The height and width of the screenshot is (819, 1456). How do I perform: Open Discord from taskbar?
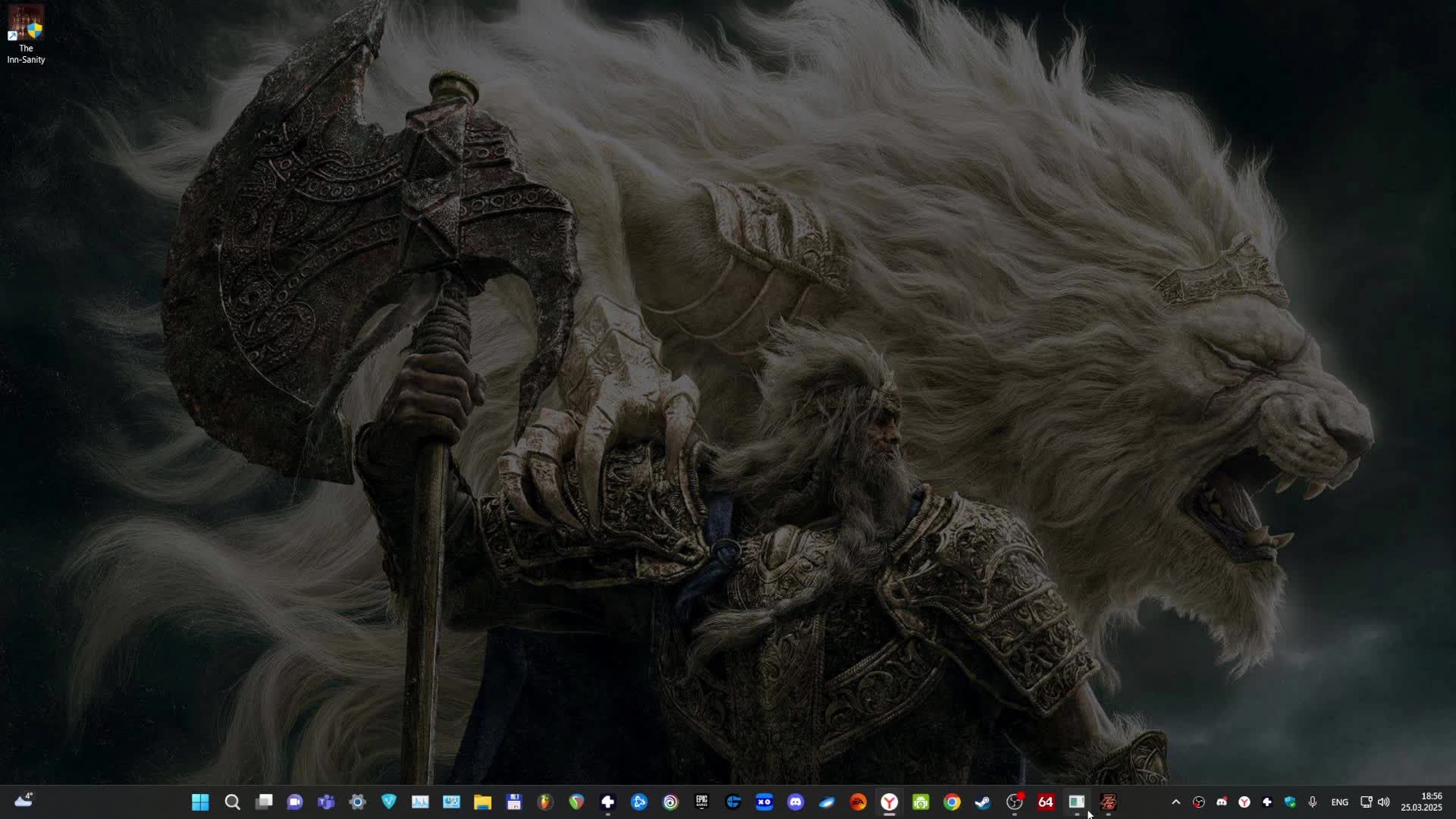pos(795,802)
